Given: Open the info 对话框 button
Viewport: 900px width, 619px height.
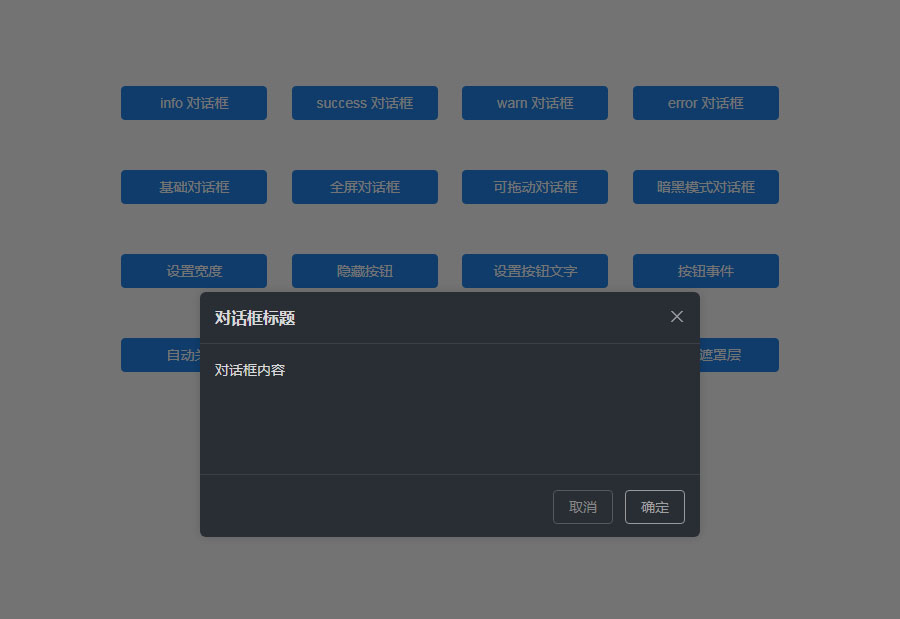Looking at the screenshot, I should pos(194,103).
